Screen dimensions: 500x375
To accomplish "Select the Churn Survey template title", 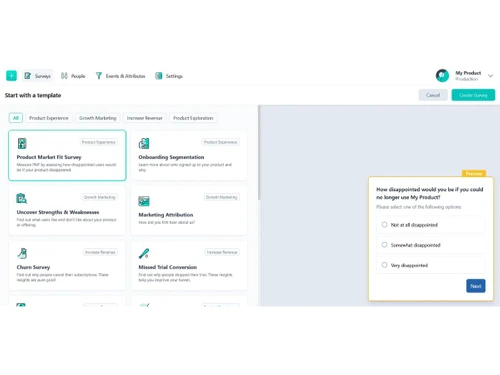I will pyautogui.click(x=33, y=267).
